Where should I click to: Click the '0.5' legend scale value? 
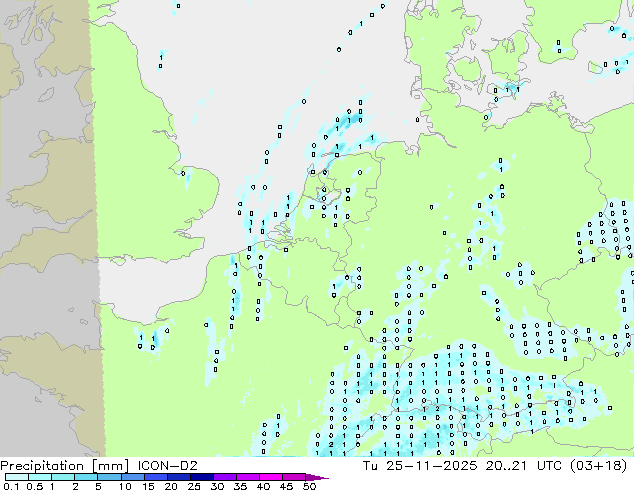[35, 486]
